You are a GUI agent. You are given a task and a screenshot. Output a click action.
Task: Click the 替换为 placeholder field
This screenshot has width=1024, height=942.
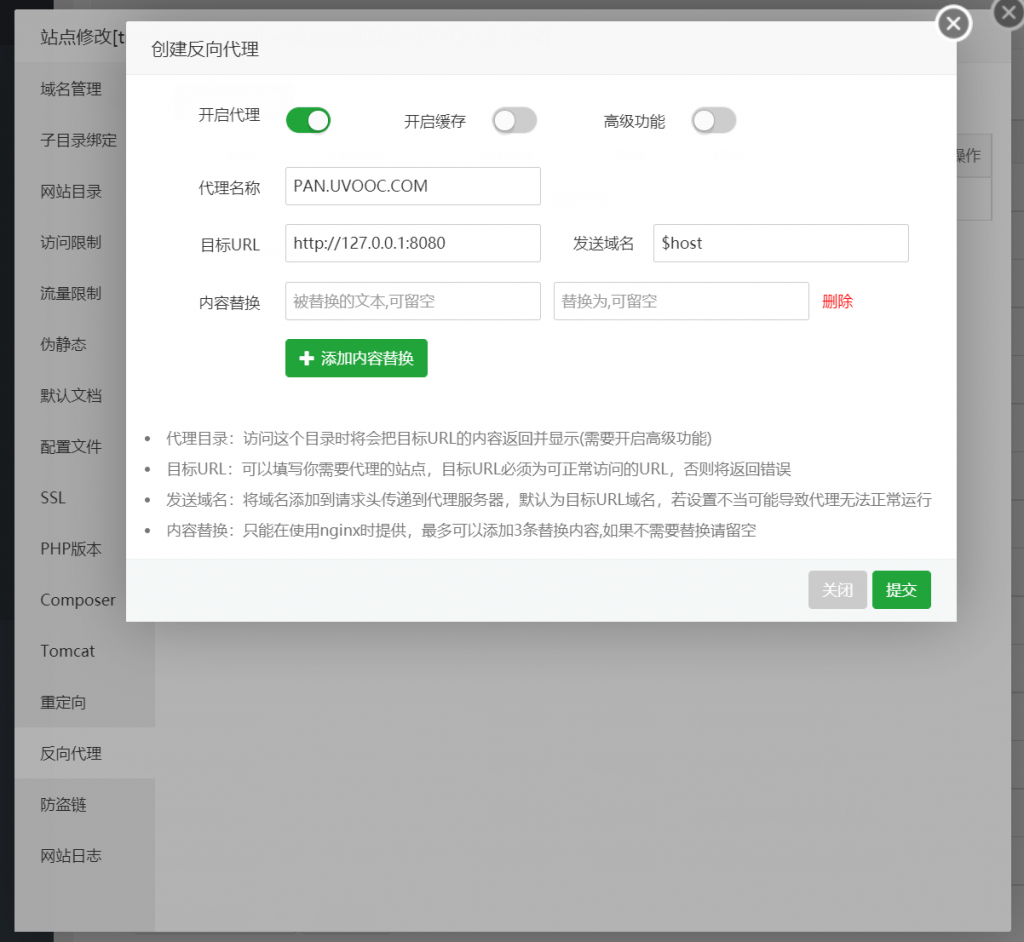pos(681,301)
